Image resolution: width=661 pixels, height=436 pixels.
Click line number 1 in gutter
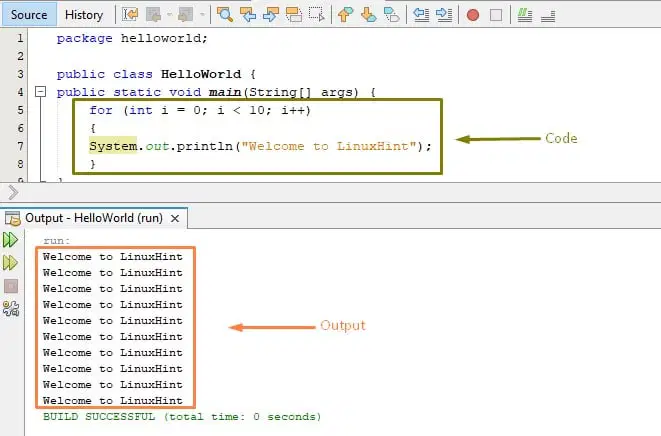pos(20,38)
